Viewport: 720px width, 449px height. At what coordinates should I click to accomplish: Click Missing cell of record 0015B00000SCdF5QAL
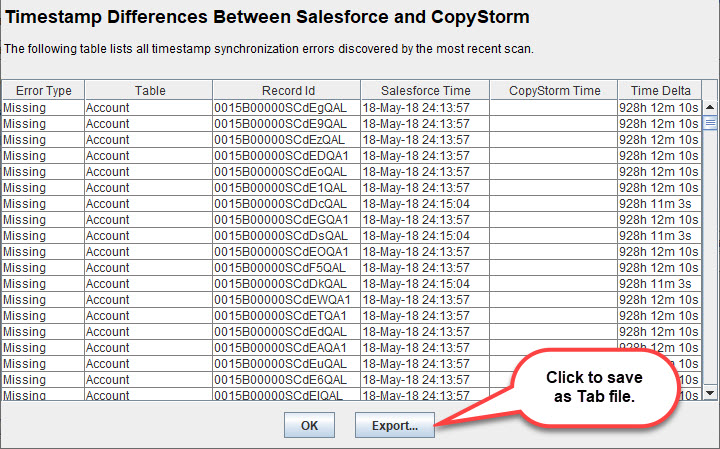point(43,268)
